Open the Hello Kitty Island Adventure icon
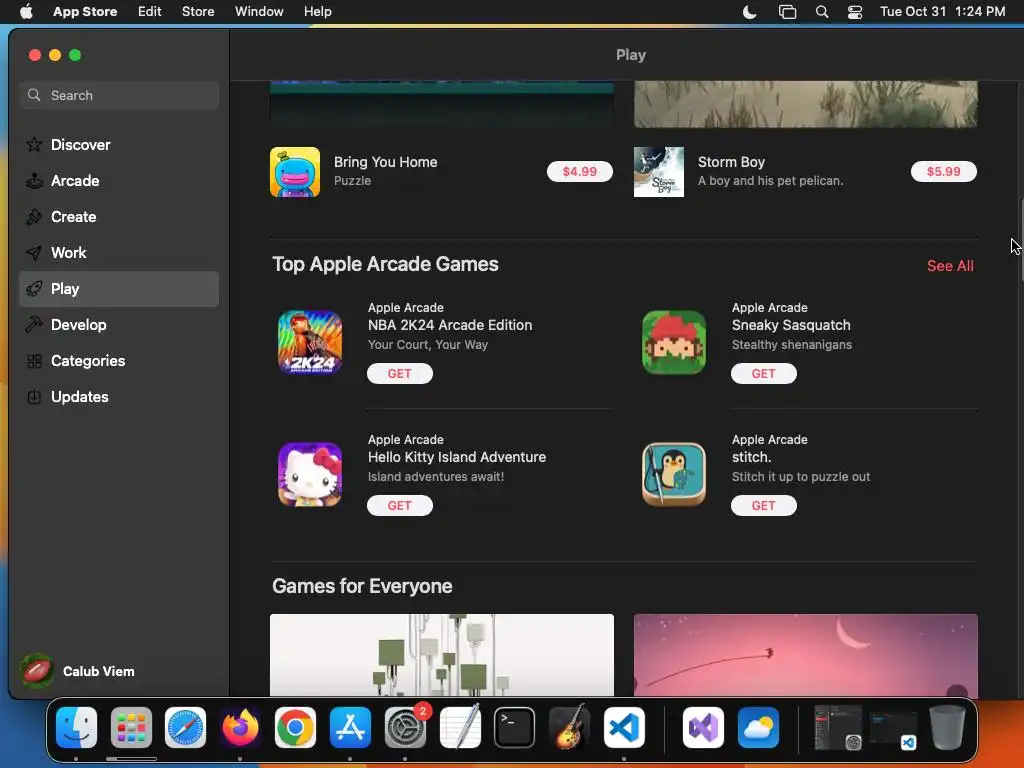Screen dimensions: 1024x768 310,475
